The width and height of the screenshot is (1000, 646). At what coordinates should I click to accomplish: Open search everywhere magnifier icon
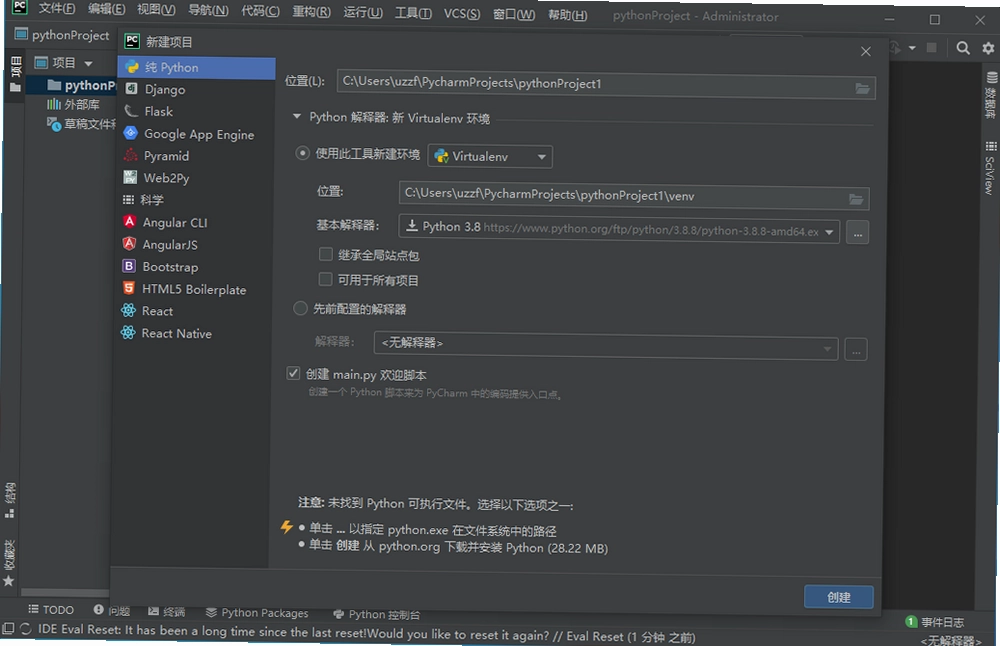tap(963, 48)
